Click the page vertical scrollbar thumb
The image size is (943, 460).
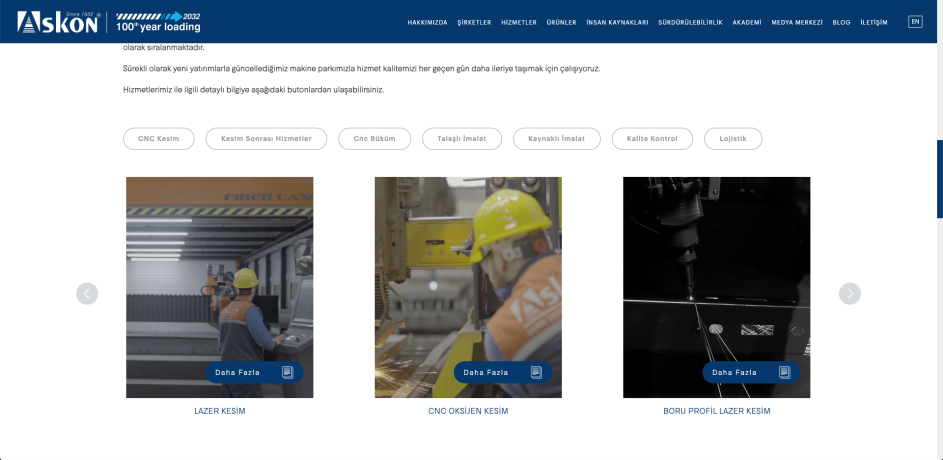pyautogui.click(x=939, y=178)
